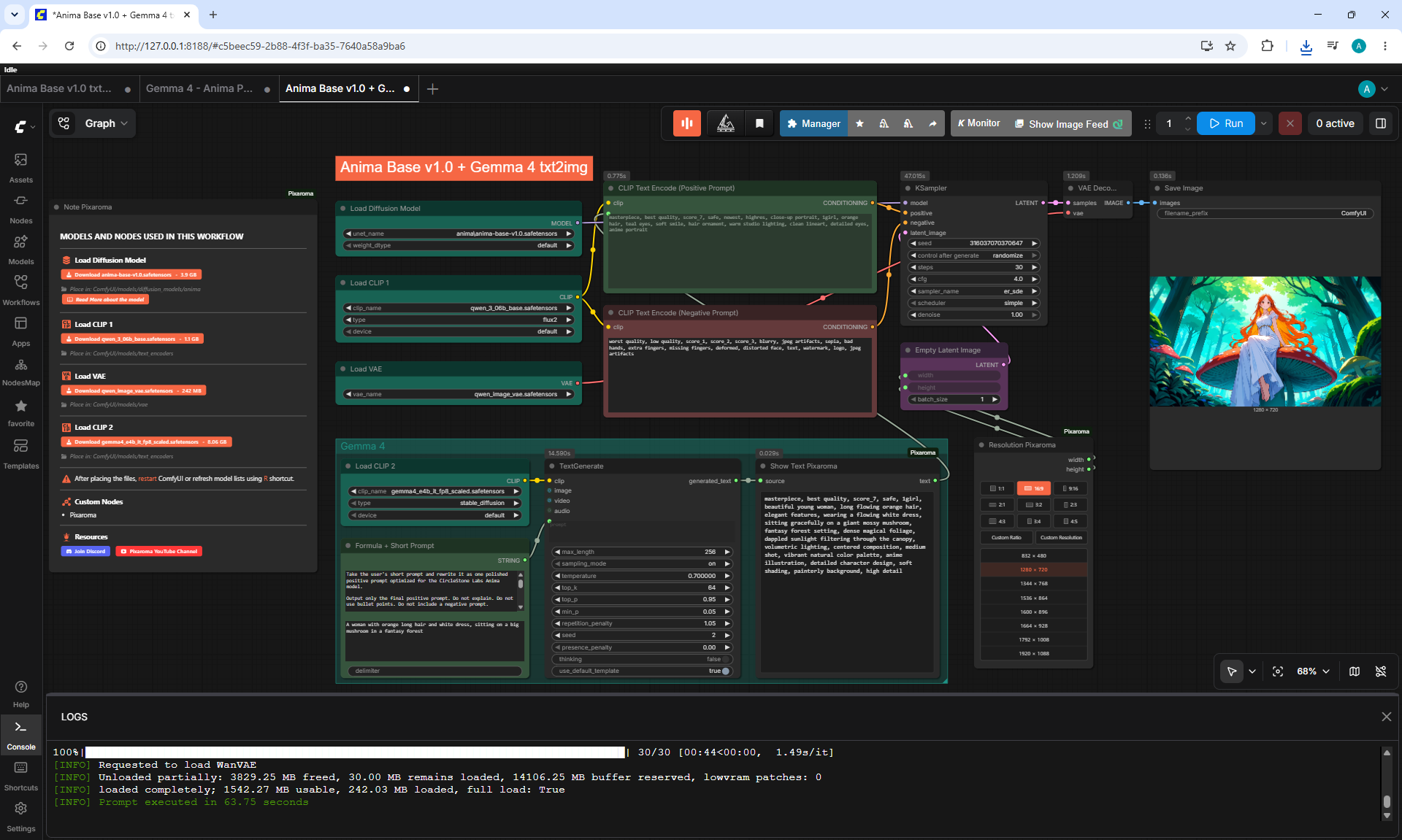The image size is (1402, 840).
Task: Select the 3:2 aspect ratio
Action: (x=1034, y=504)
